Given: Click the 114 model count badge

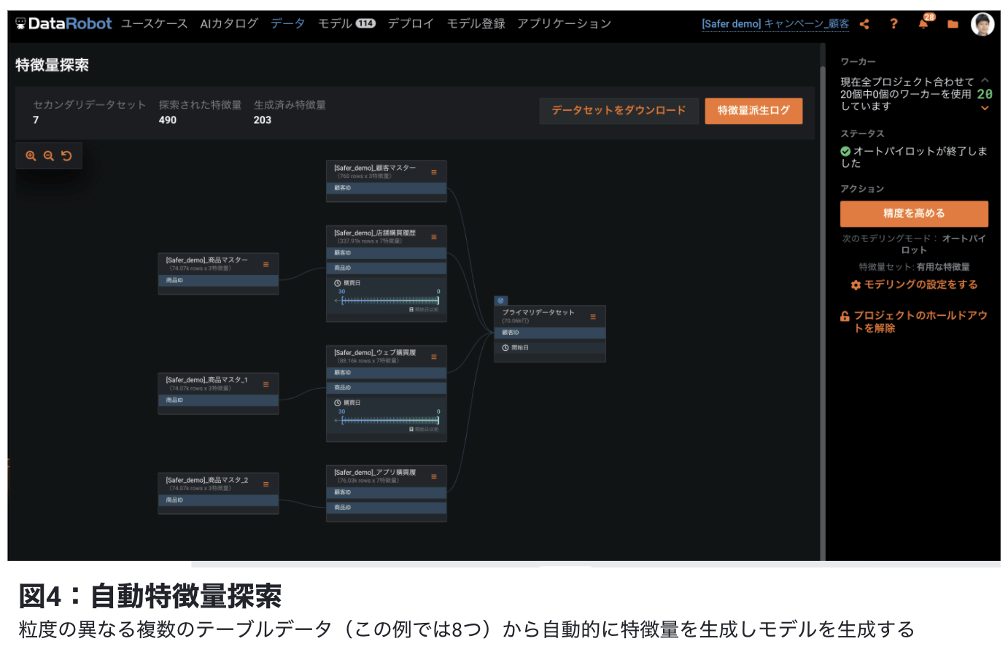Looking at the screenshot, I should 366,24.
